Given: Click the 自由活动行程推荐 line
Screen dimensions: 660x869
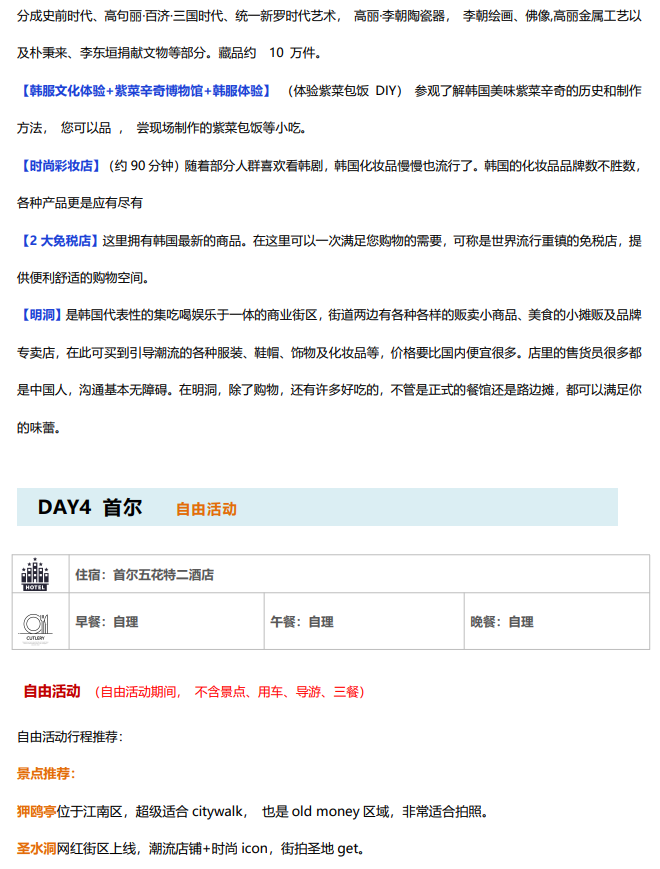Looking at the screenshot, I should (x=69, y=737).
